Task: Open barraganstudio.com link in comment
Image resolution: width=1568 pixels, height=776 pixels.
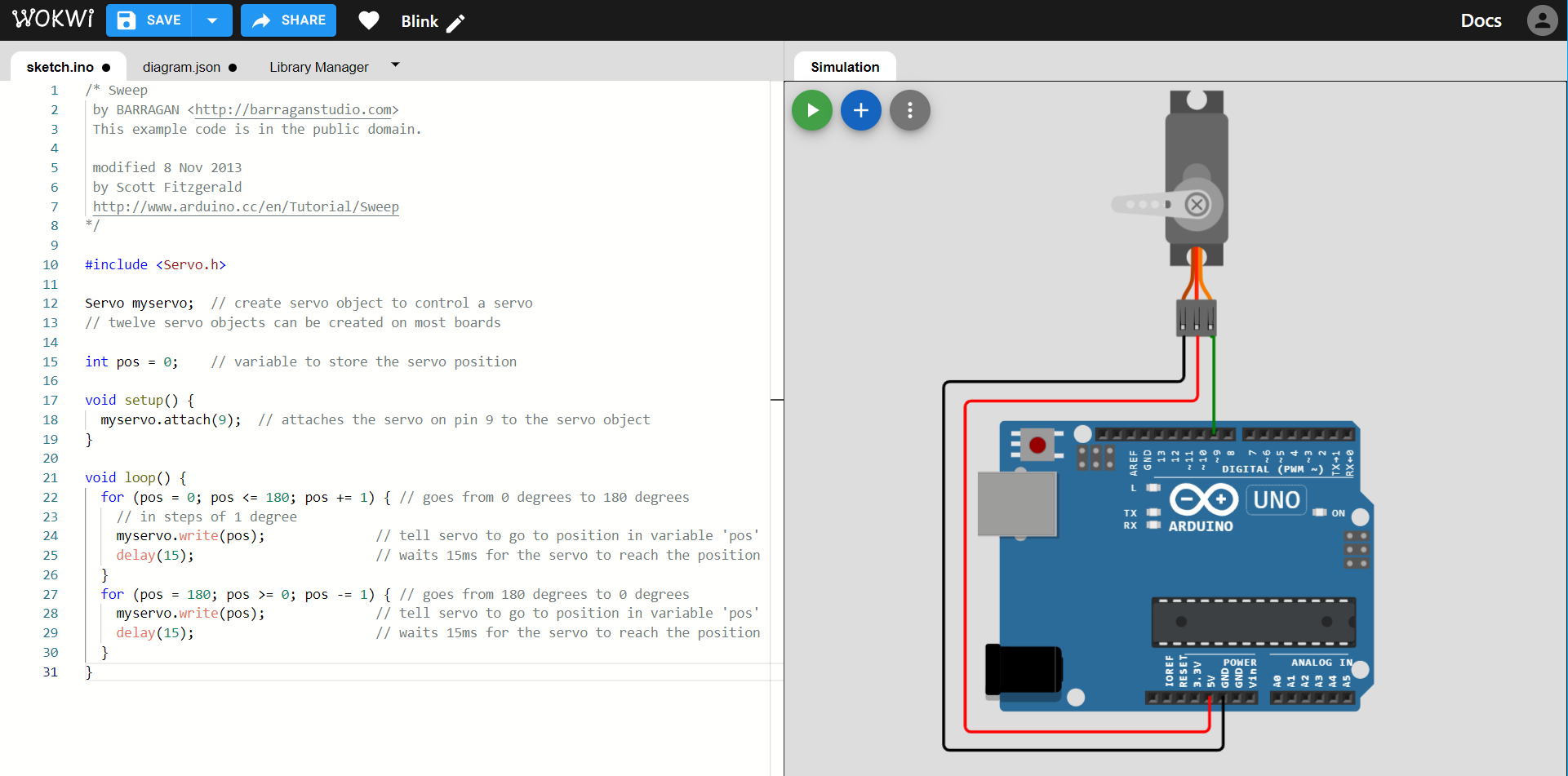Action: tap(293, 109)
